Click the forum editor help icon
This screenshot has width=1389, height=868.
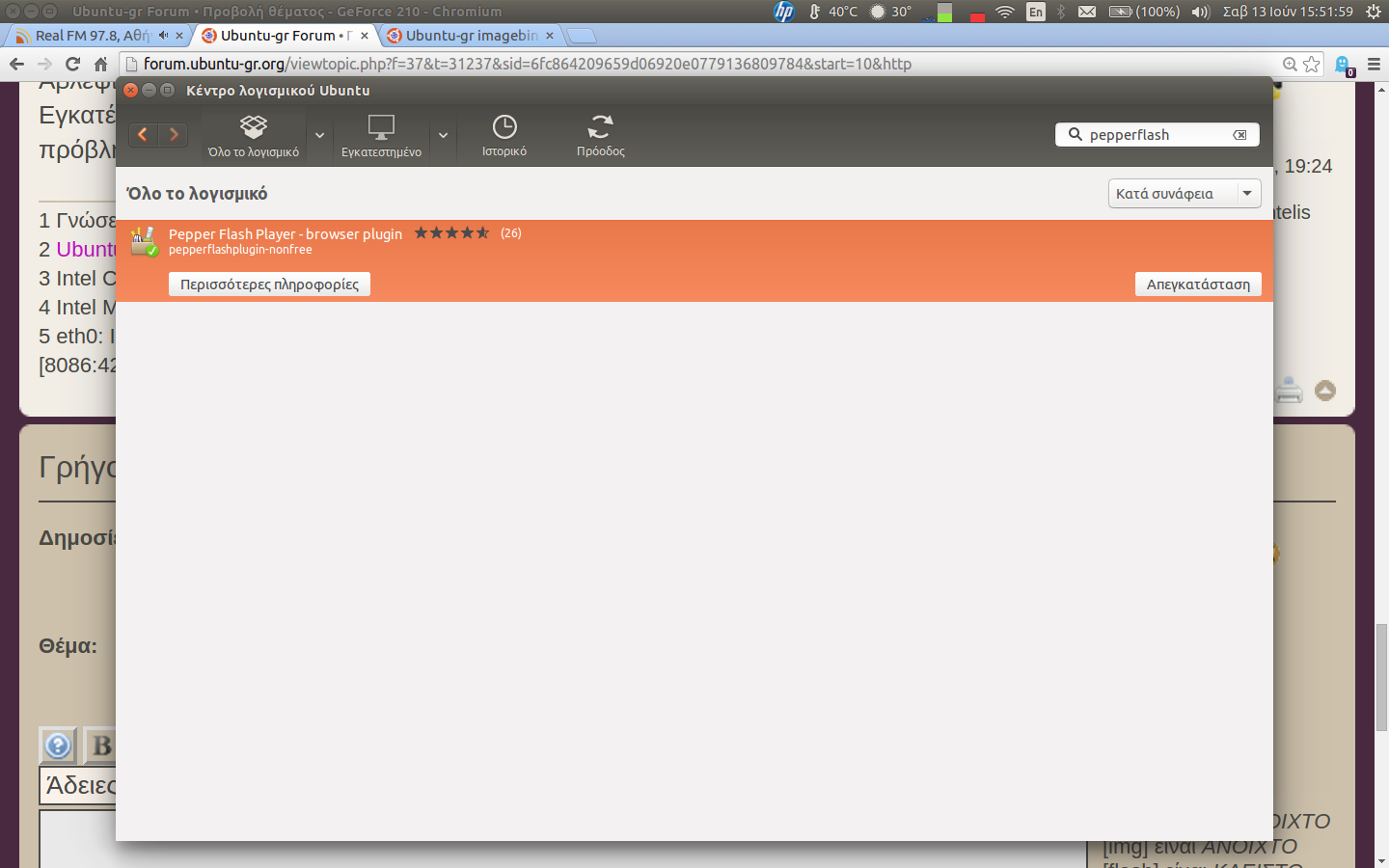[x=58, y=746]
